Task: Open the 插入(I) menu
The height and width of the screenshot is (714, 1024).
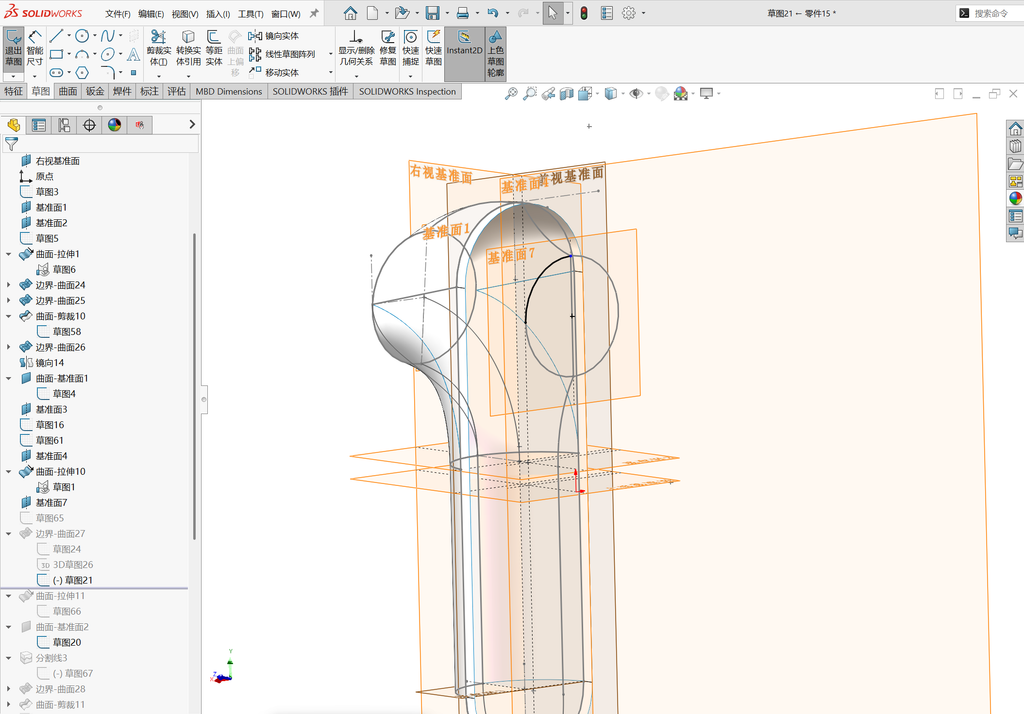Action: (217, 14)
